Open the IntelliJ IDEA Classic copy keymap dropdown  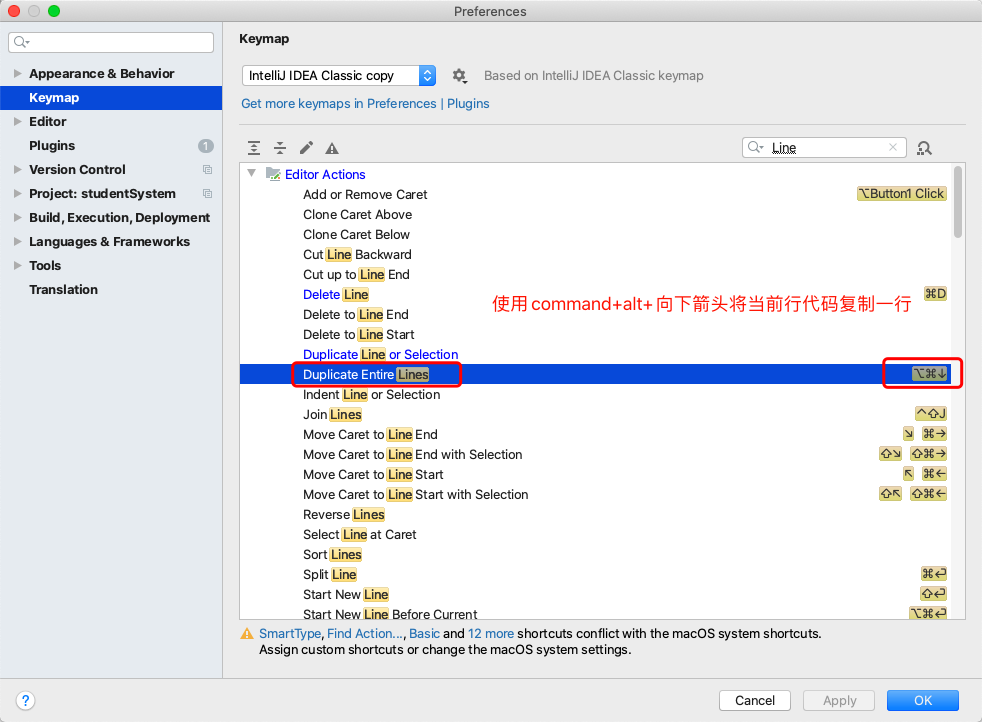339,76
